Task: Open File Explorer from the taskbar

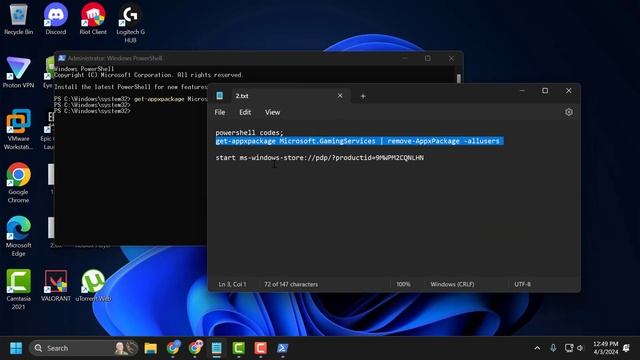Action: (x=151, y=348)
